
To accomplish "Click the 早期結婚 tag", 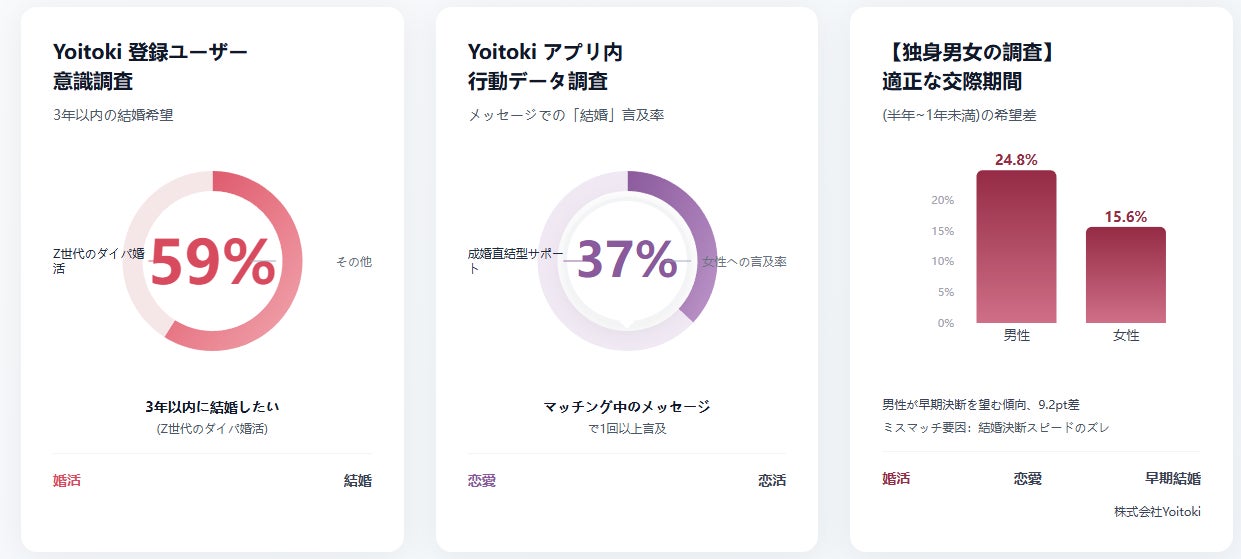I will (x=1172, y=479).
